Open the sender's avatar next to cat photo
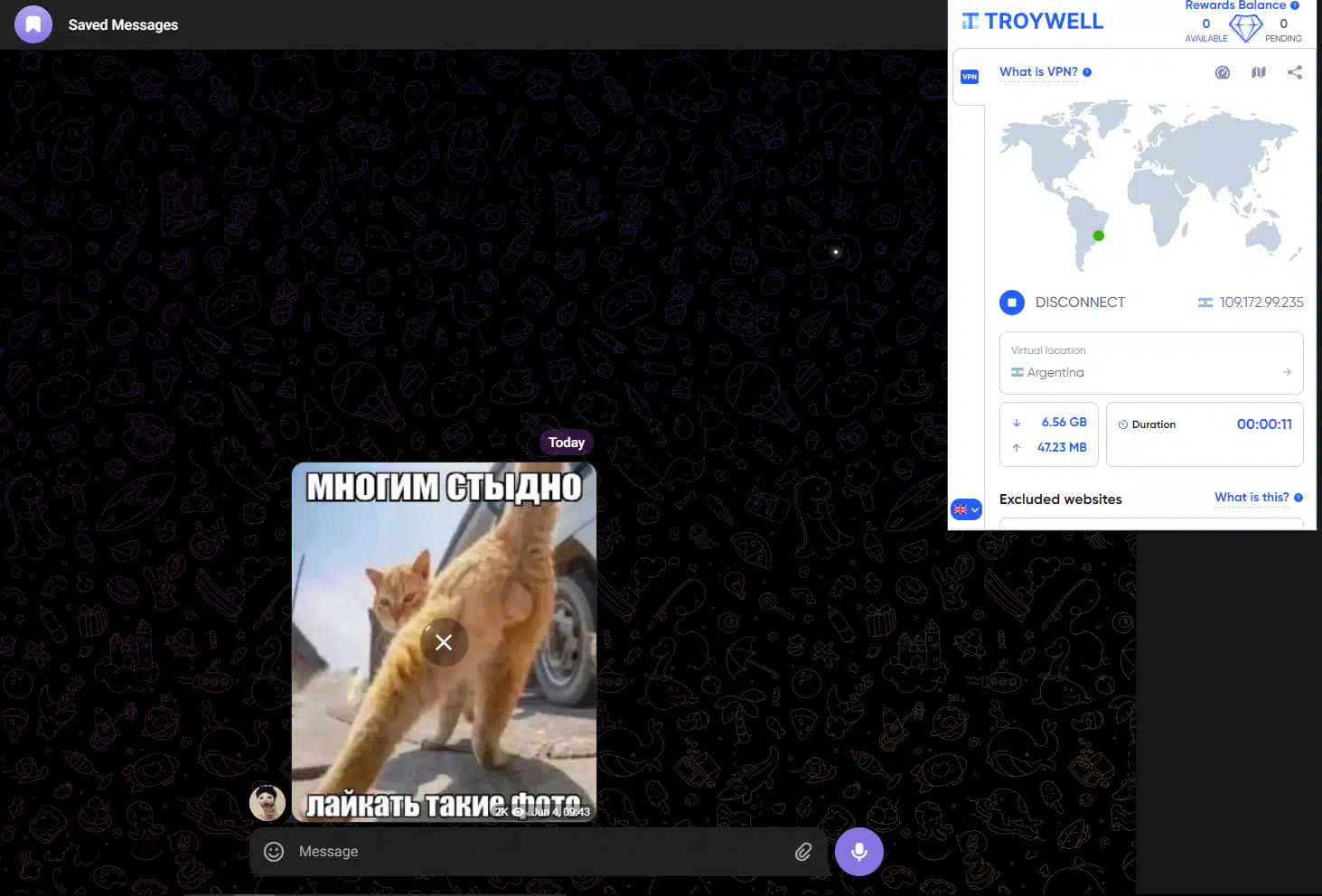The width and height of the screenshot is (1322, 896). coord(267,802)
